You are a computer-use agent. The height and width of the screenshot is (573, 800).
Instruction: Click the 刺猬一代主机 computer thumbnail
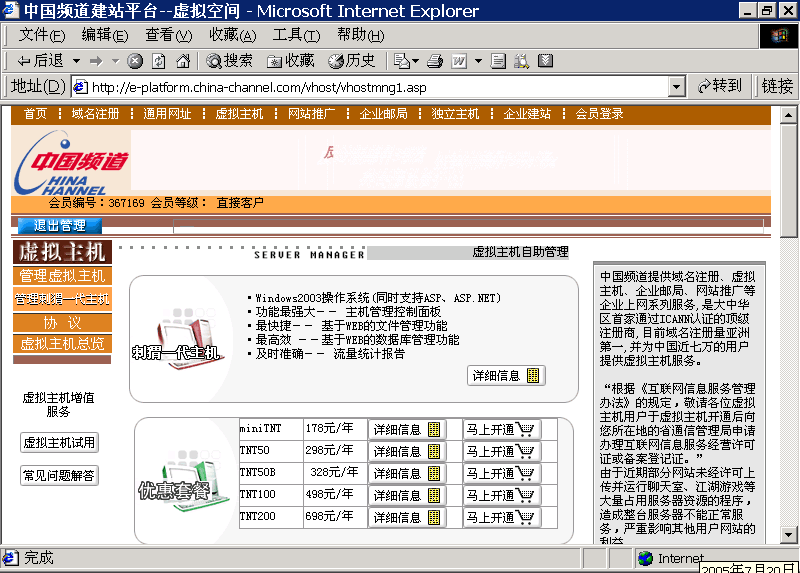click(x=181, y=338)
